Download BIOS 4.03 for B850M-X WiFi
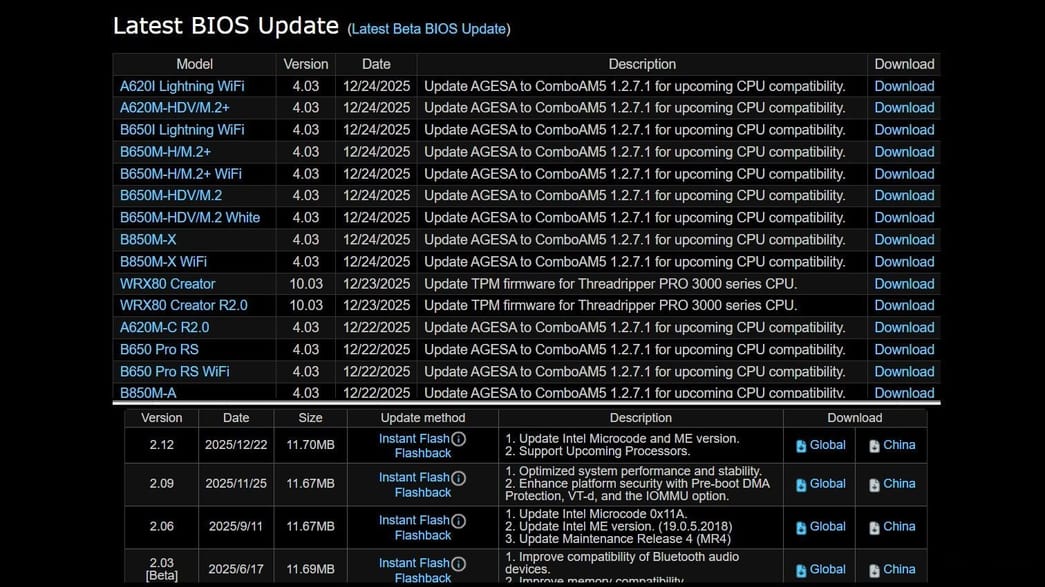1045x587 pixels. click(x=903, y=261)
